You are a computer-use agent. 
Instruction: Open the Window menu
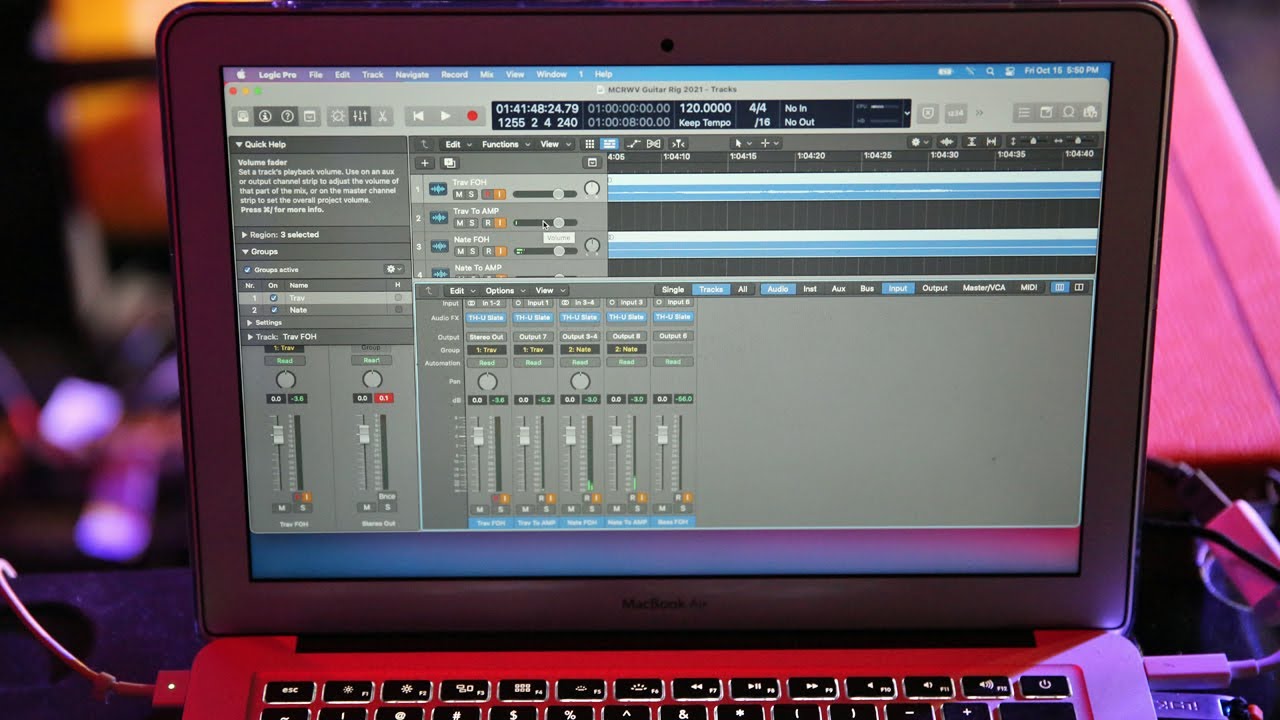551,74
